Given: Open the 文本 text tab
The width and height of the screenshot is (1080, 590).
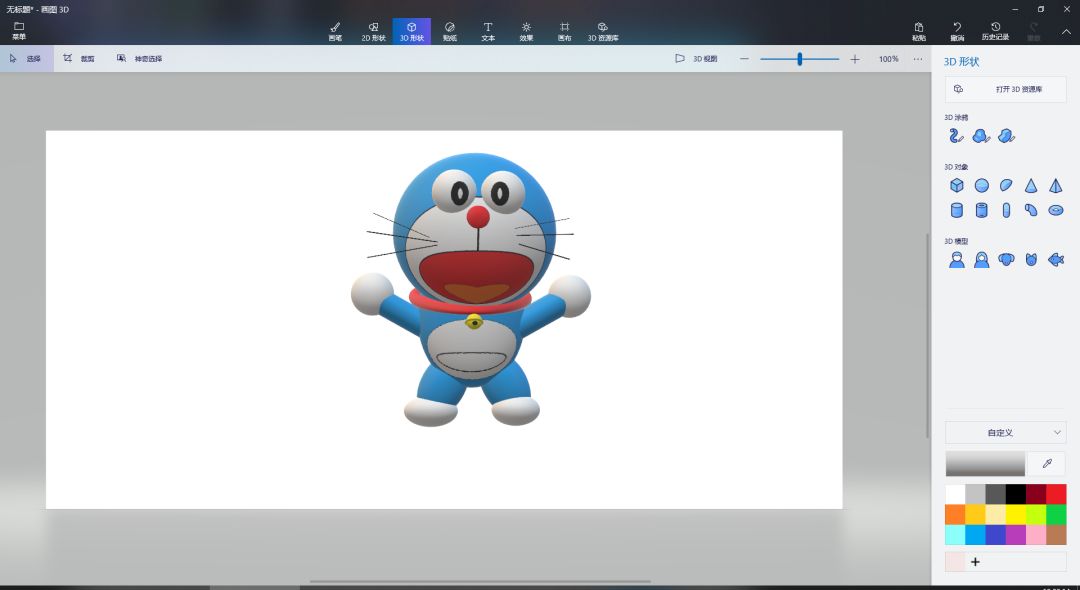Looking at the screenshot, I should click(x=488, y=32).
